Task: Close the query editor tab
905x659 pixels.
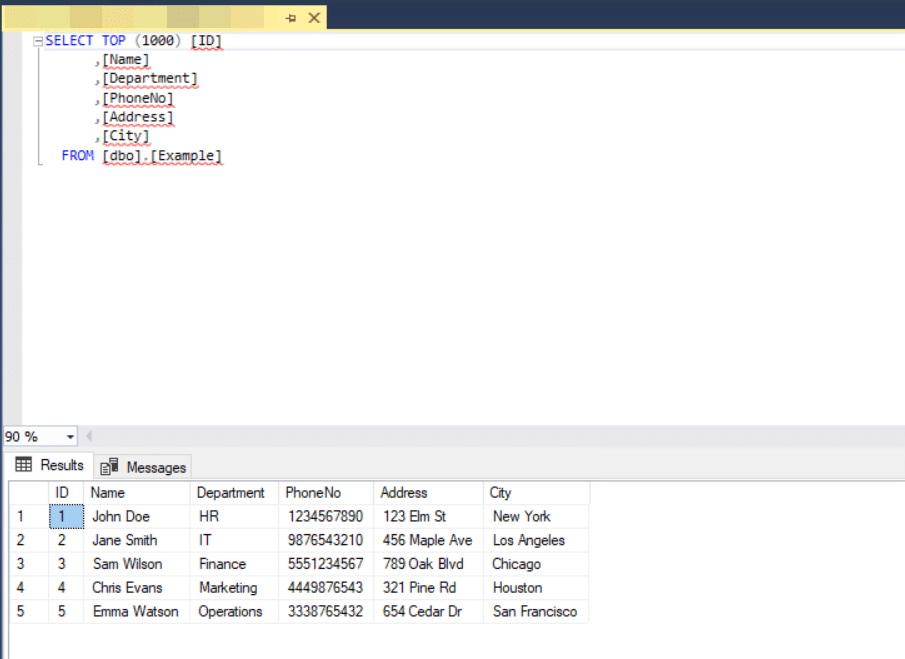Action: [314, 18]
